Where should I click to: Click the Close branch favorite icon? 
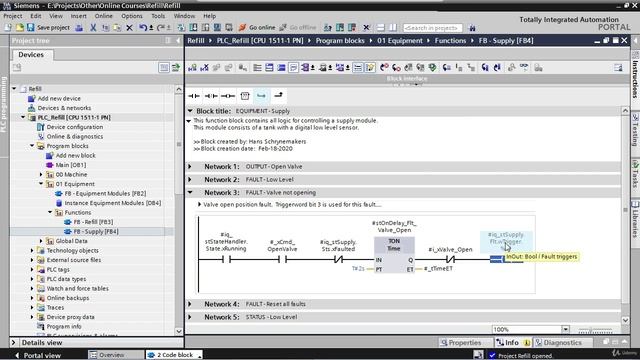(278, 96)
